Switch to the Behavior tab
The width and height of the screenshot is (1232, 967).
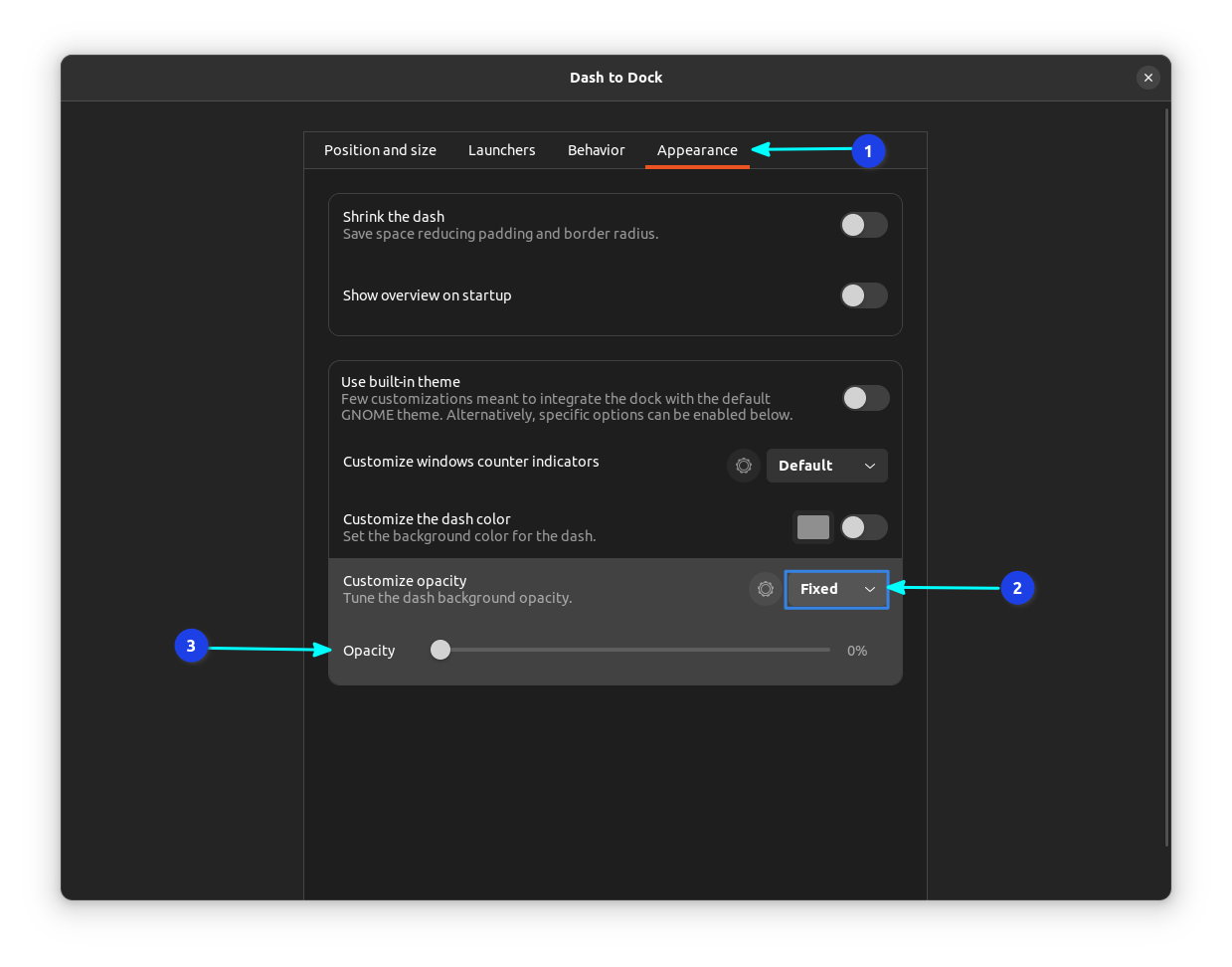(596, 149)
